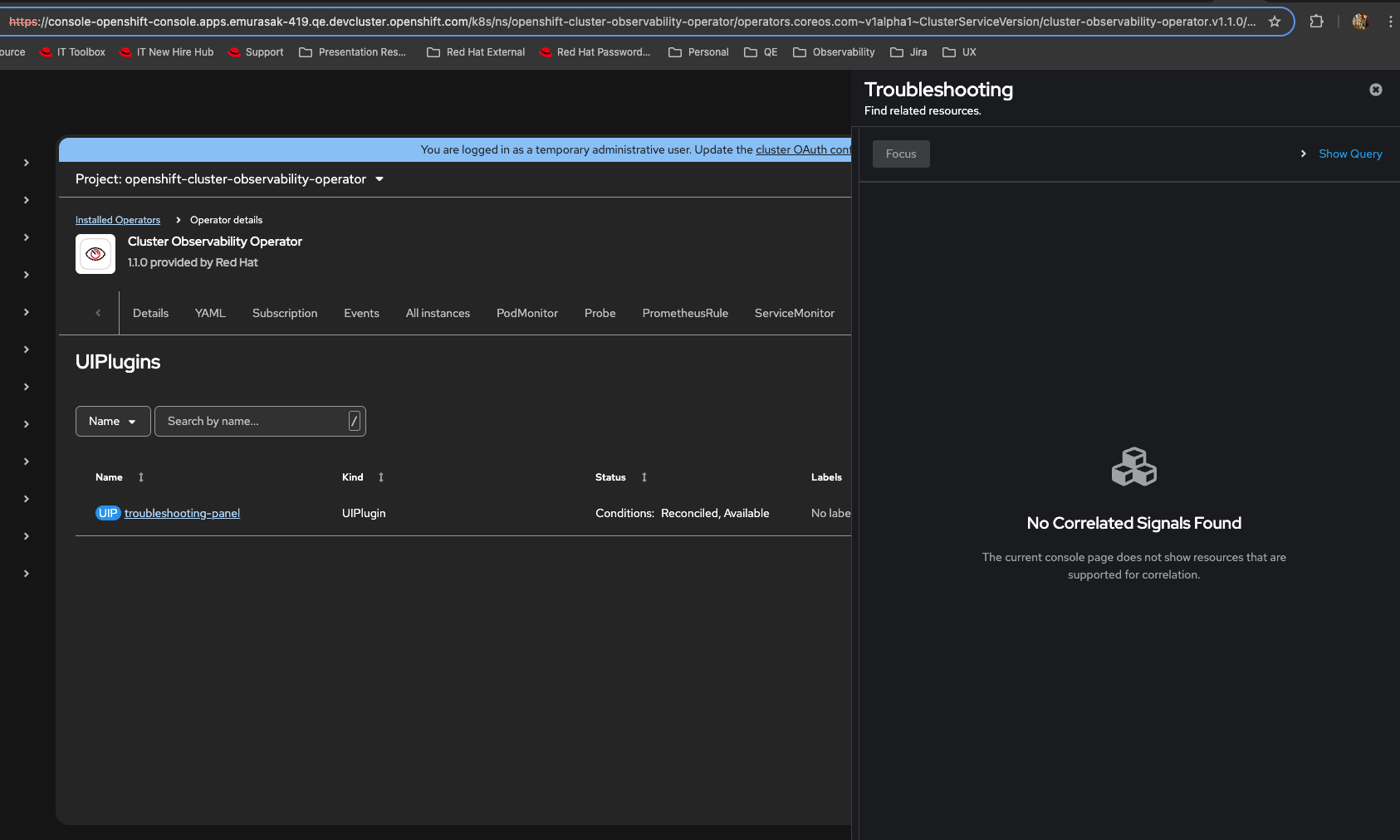Open the browser extensions puzzle icon
Image resolution: width=1400 pixels, height=840 pixels.
[x=1316, y=22]
